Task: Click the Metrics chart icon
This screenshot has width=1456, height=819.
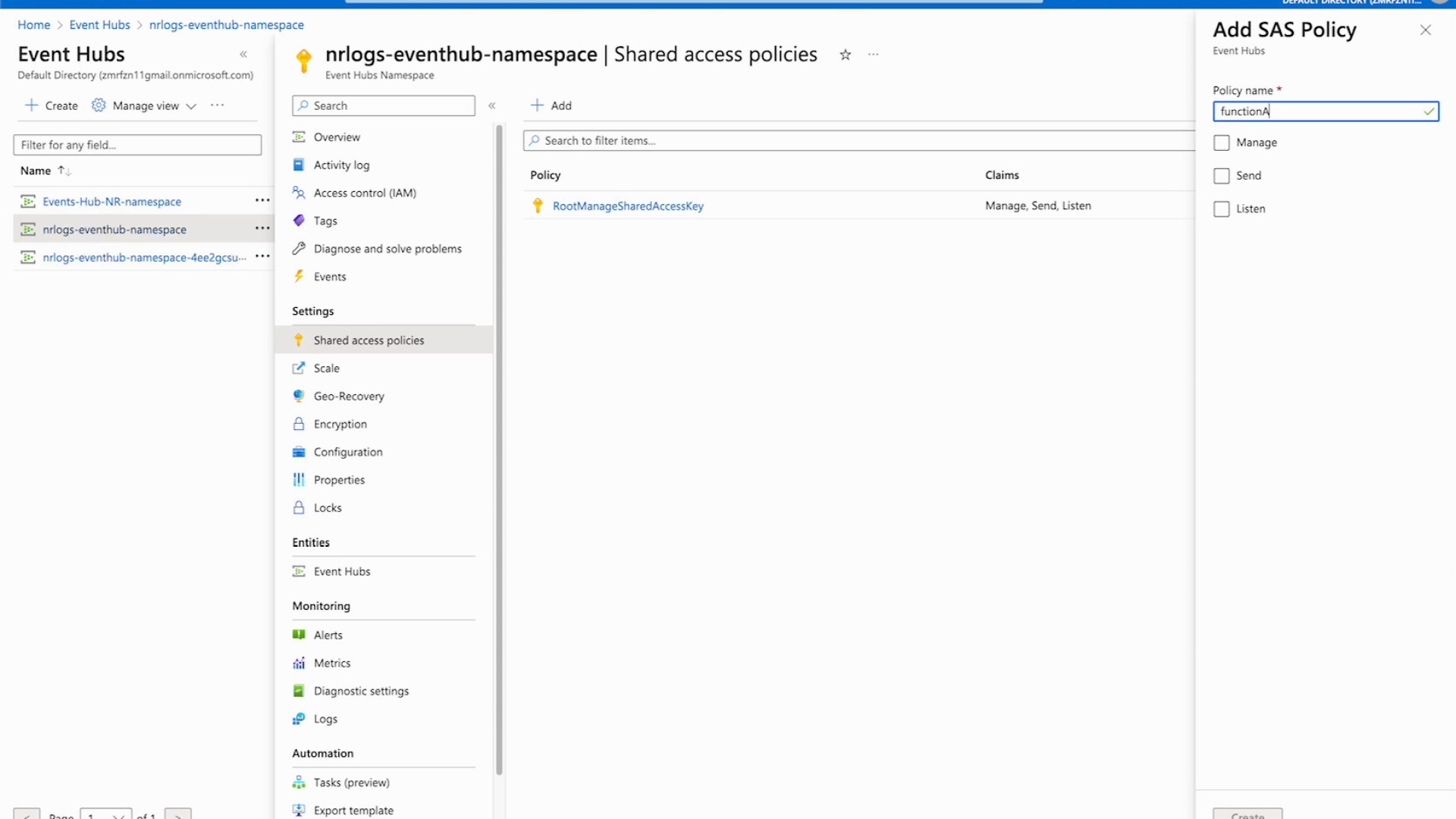Action: [x=299, y=664]
